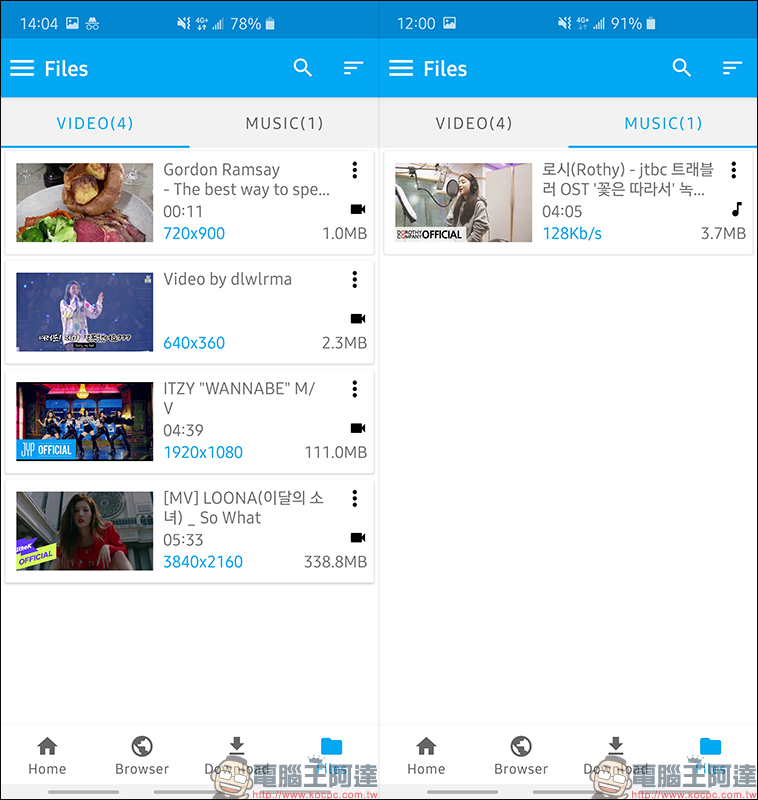
Task: Switch to MUSIC(1) tab on left screen
Action: [284, 124]
